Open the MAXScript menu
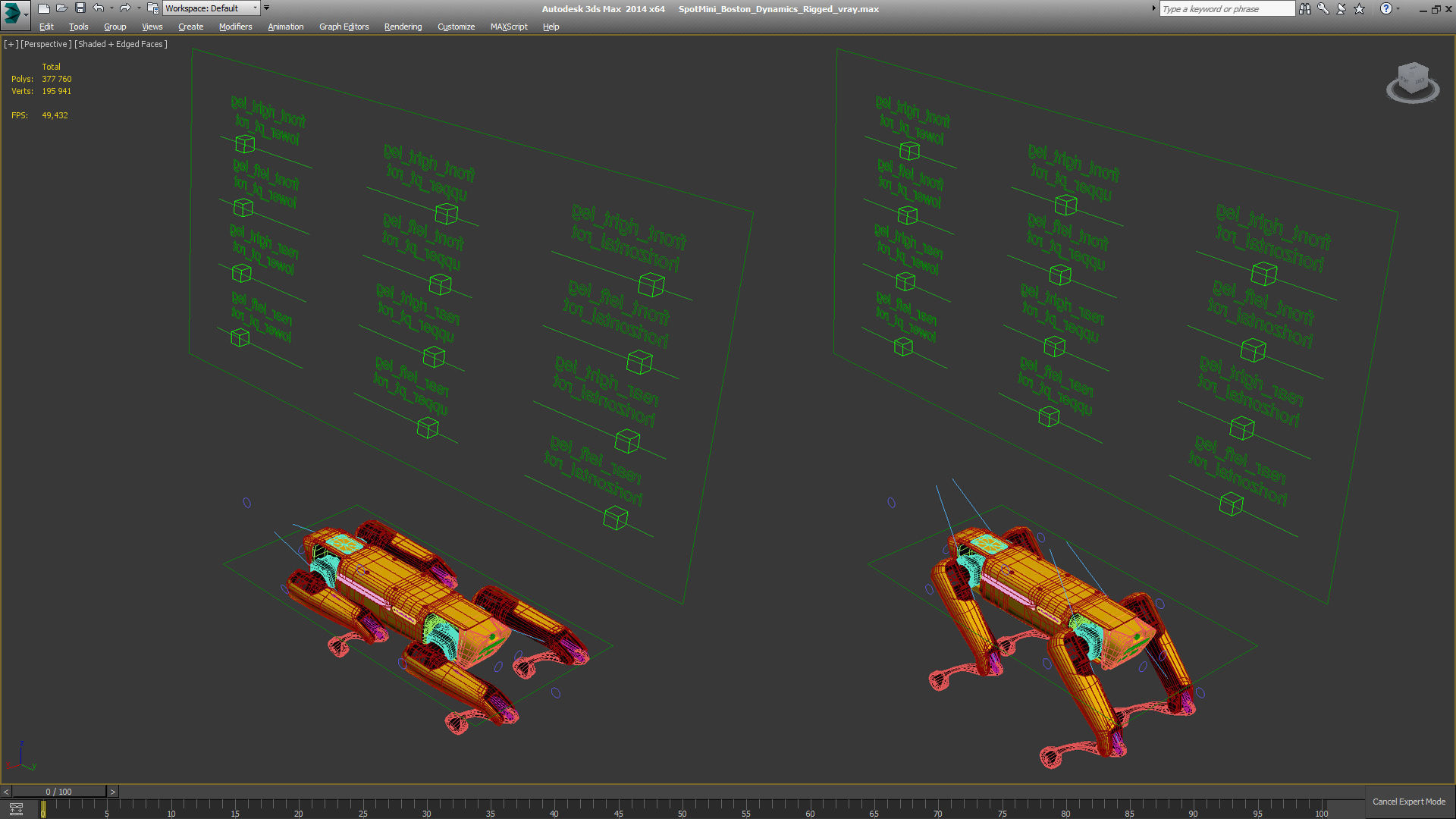 click(x=509, y=27)
